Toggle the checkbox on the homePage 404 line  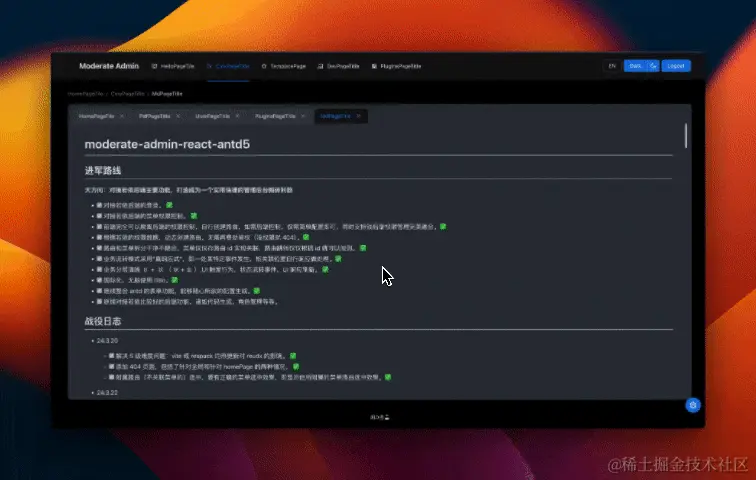point(111,366)
